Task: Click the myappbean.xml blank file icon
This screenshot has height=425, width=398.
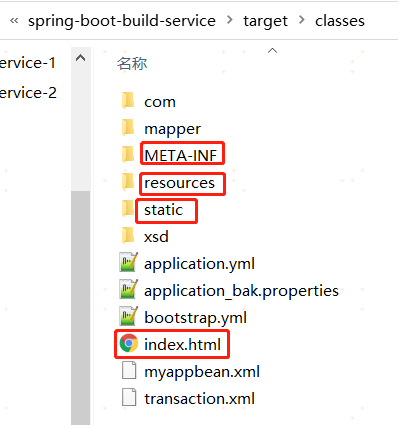Action: click(x=129, y=370)
